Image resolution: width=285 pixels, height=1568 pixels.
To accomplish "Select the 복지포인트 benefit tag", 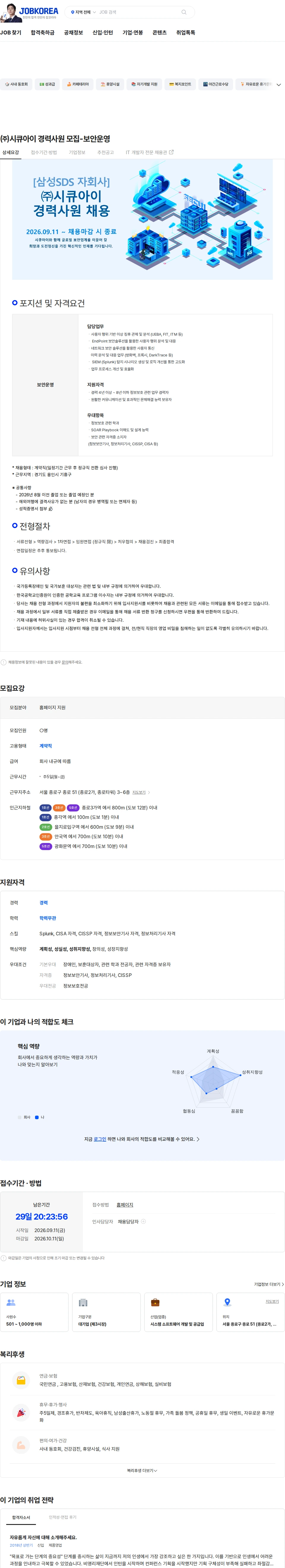I will 180,85.
